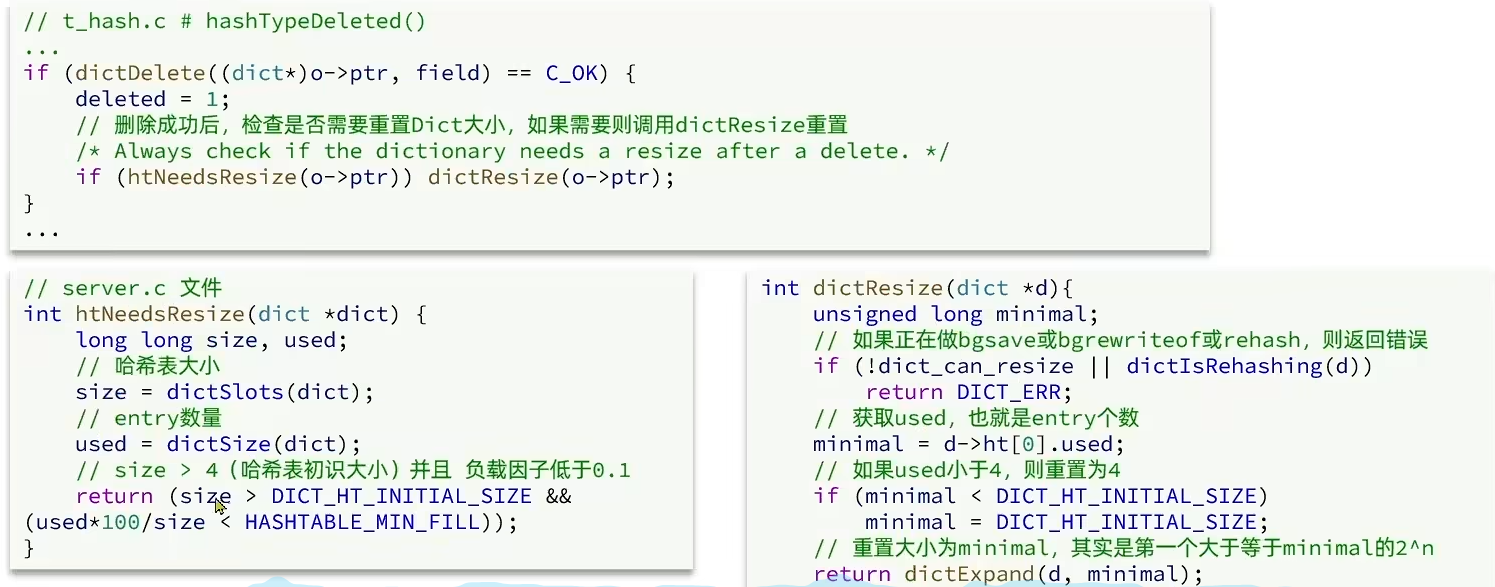Click the comment '// 重置大小为minimal' about 2^n
The image size is (1495, 587).
1124,548
